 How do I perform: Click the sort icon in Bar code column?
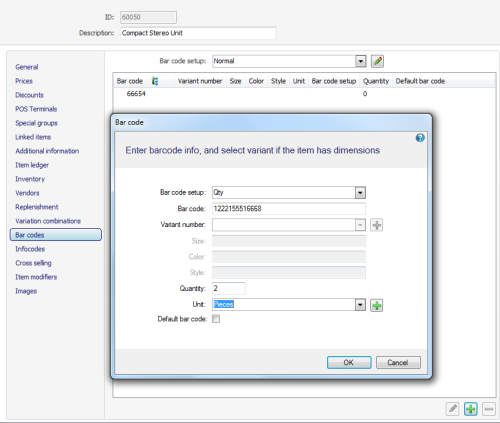click(x=155, y=81)
